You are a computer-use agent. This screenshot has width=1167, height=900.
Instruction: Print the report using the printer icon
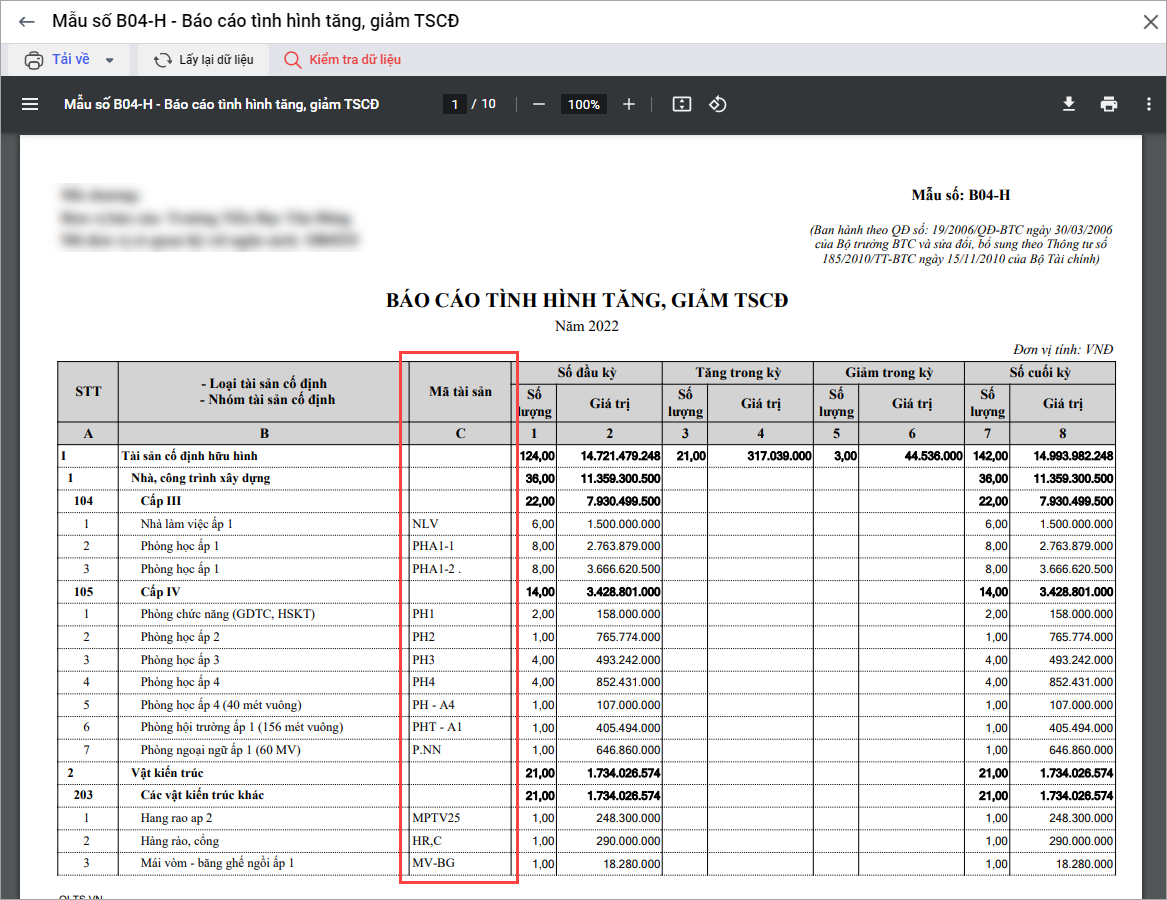[x=1108, y=104]
